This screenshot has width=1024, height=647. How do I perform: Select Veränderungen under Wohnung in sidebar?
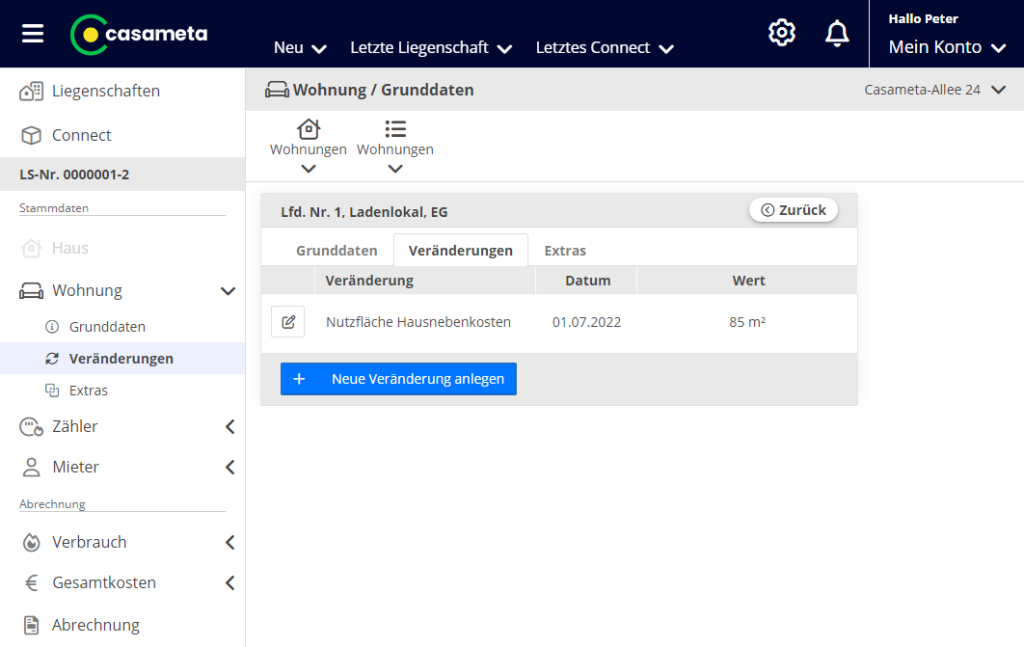pos(123,358)
